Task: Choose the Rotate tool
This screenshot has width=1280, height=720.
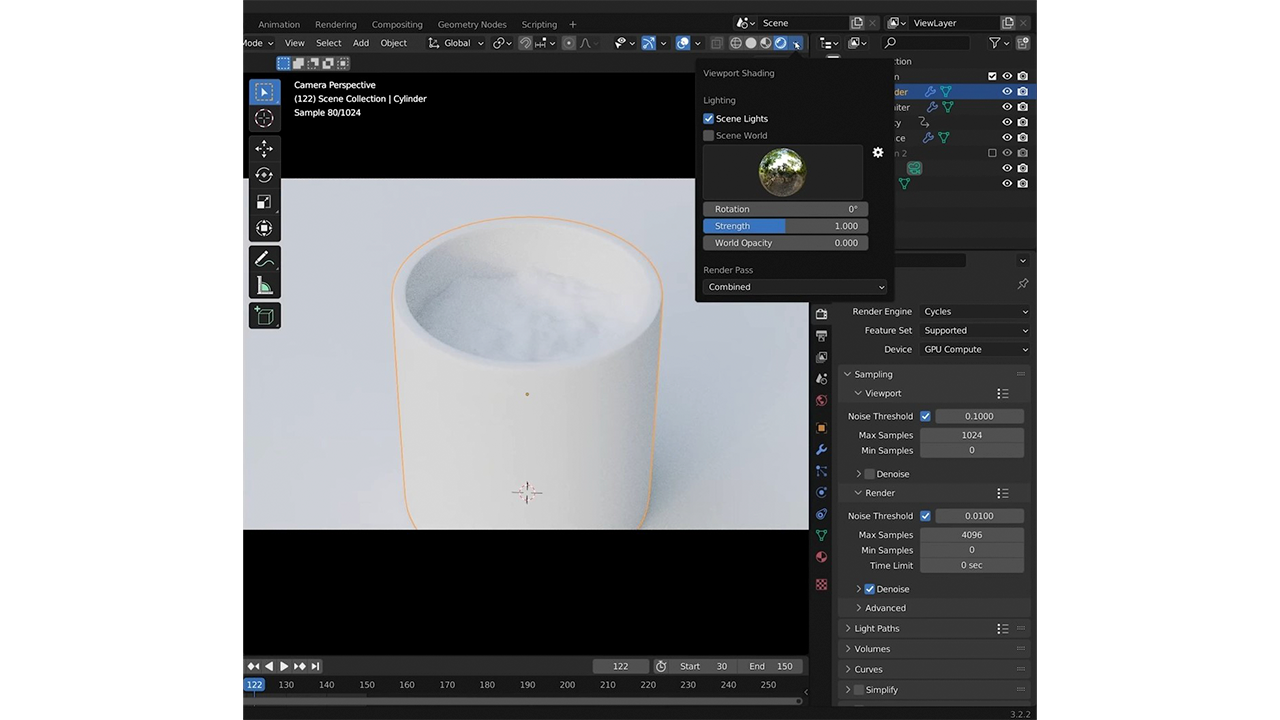Action: [x=264, y=175]
